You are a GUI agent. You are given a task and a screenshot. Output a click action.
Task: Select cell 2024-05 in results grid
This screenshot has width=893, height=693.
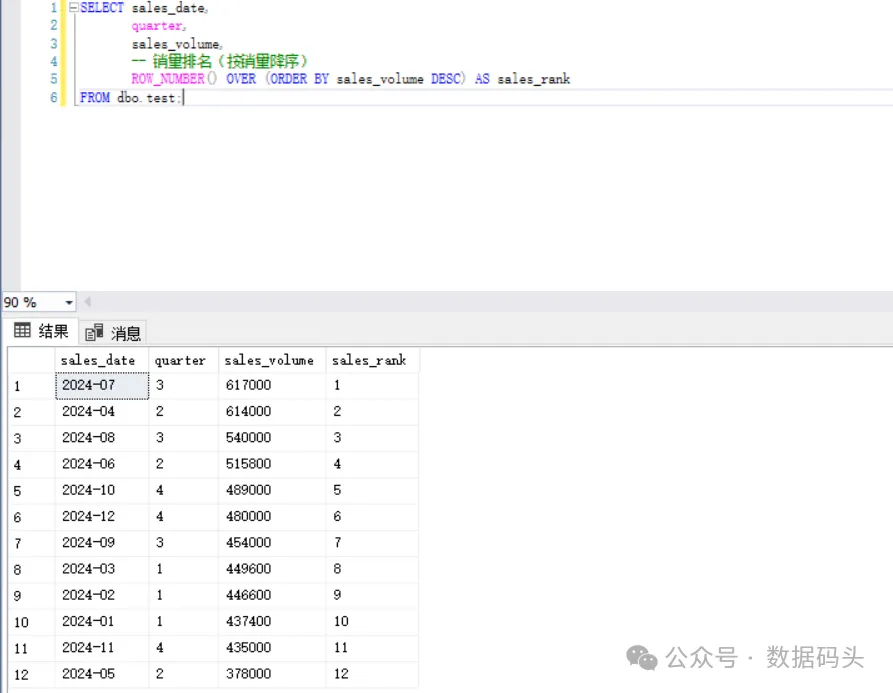tap(102, 674)
